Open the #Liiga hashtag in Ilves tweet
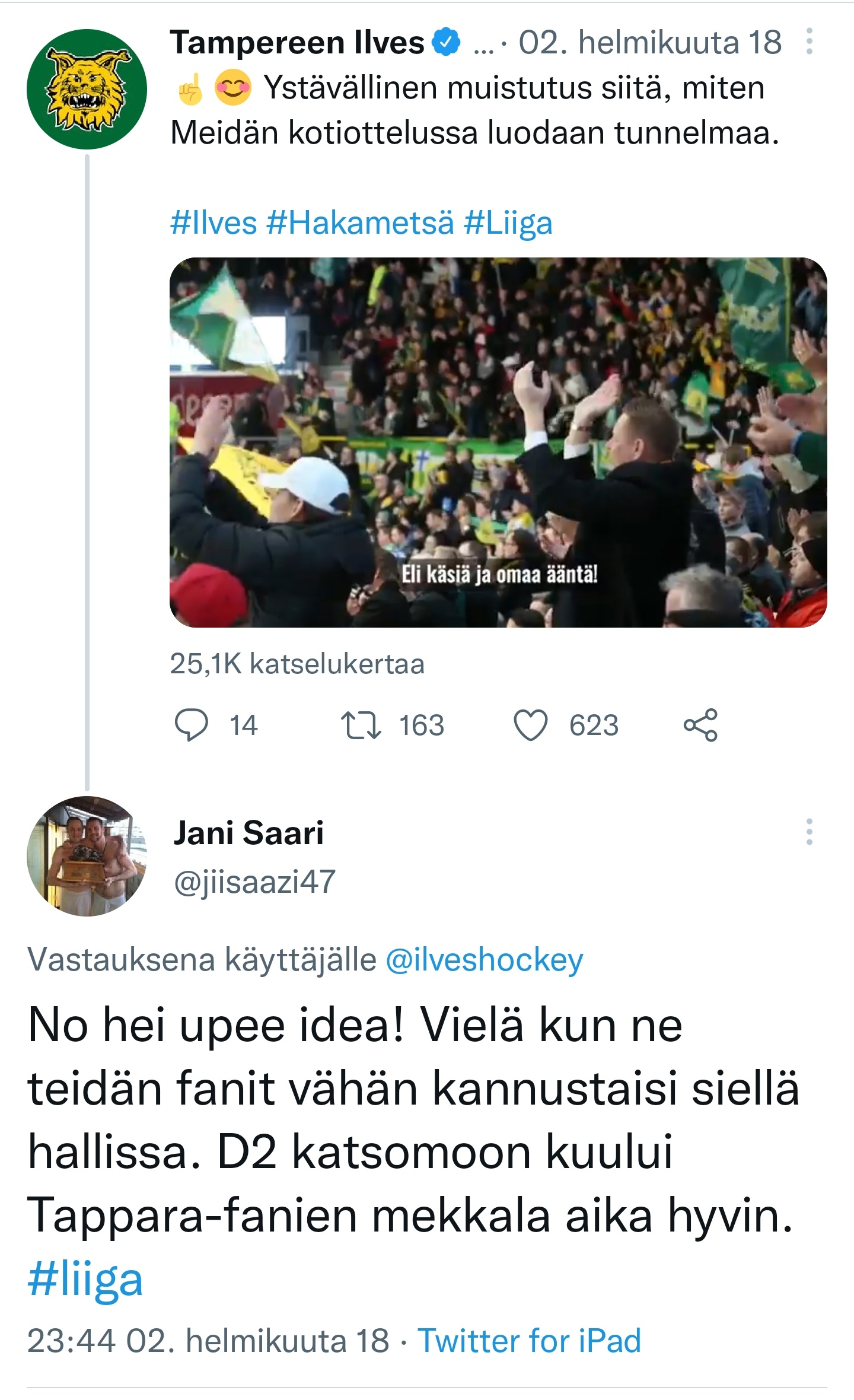854x1400 pixels. tap(508, 223)
